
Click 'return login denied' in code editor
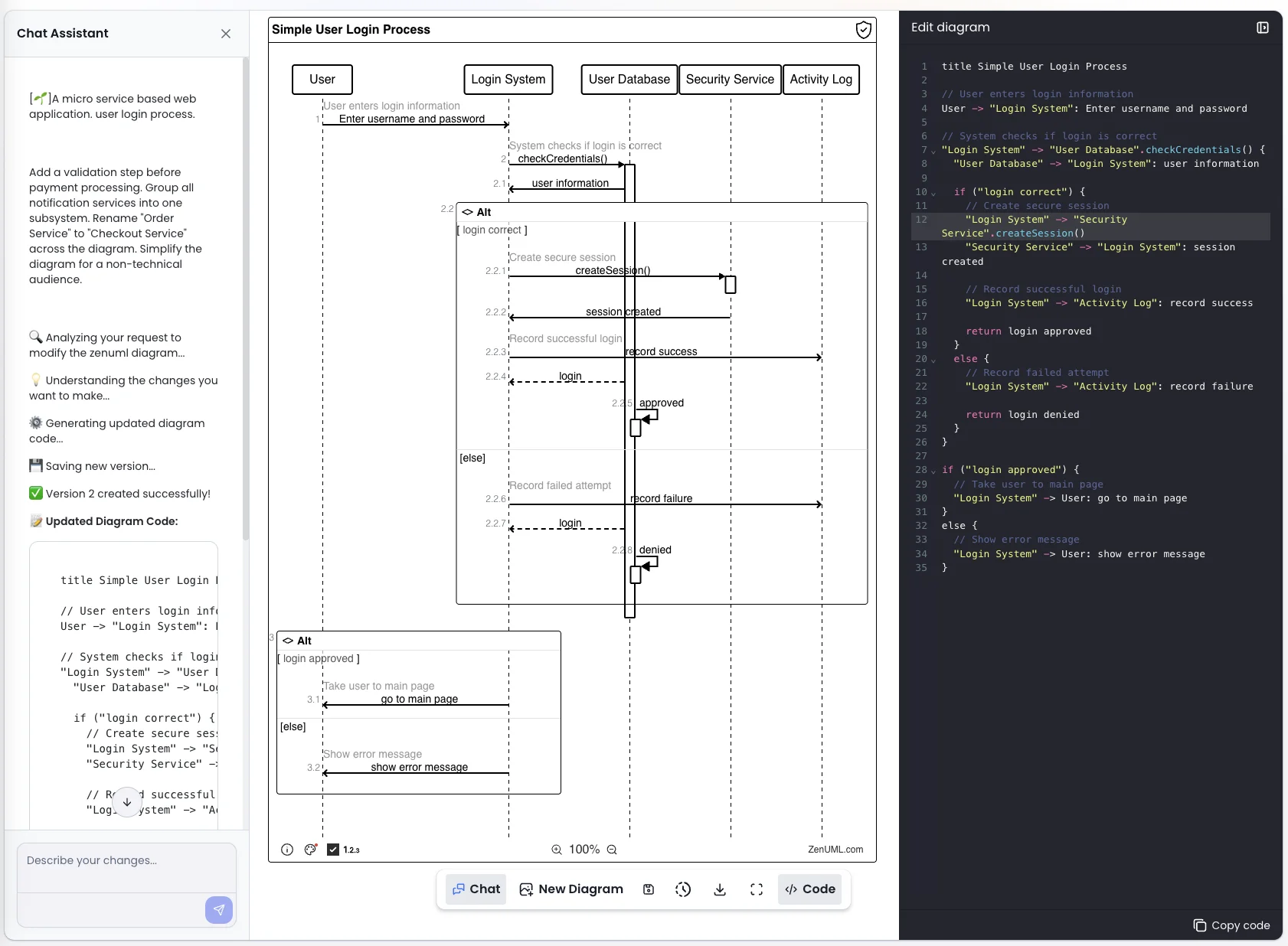[x=1022, y=415]
